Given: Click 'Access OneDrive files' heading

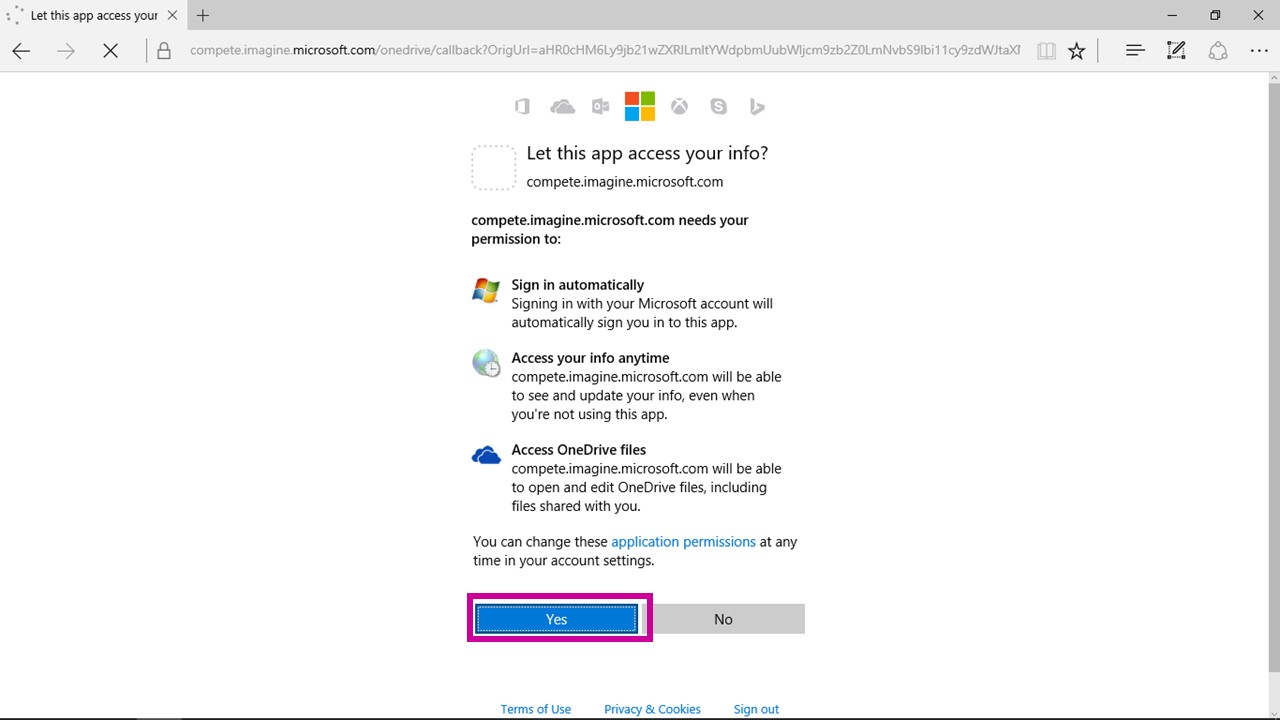Looking at the screenshot, I should 578,450.
